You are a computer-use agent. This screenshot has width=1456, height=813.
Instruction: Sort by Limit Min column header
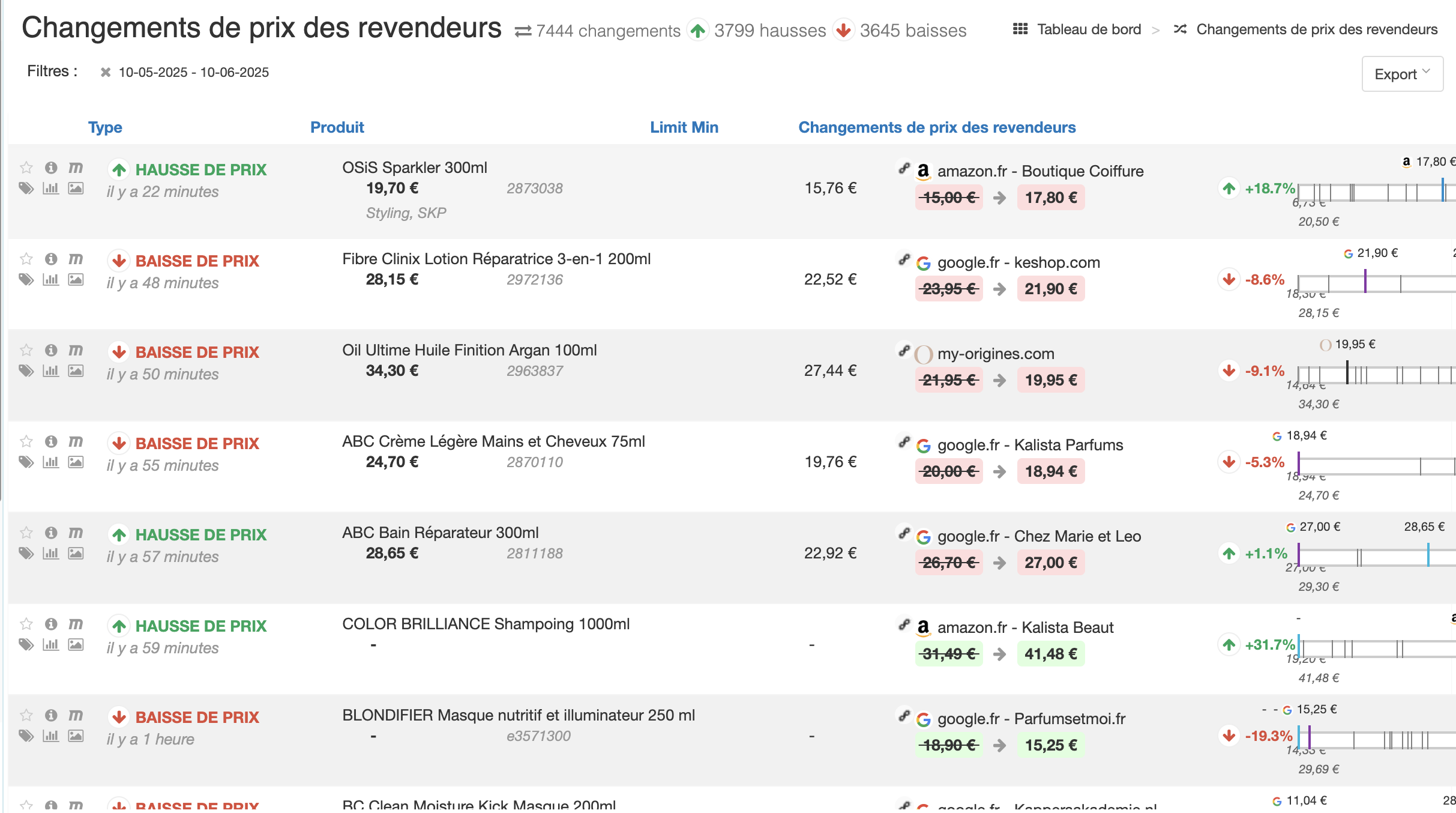pos(684,127)
